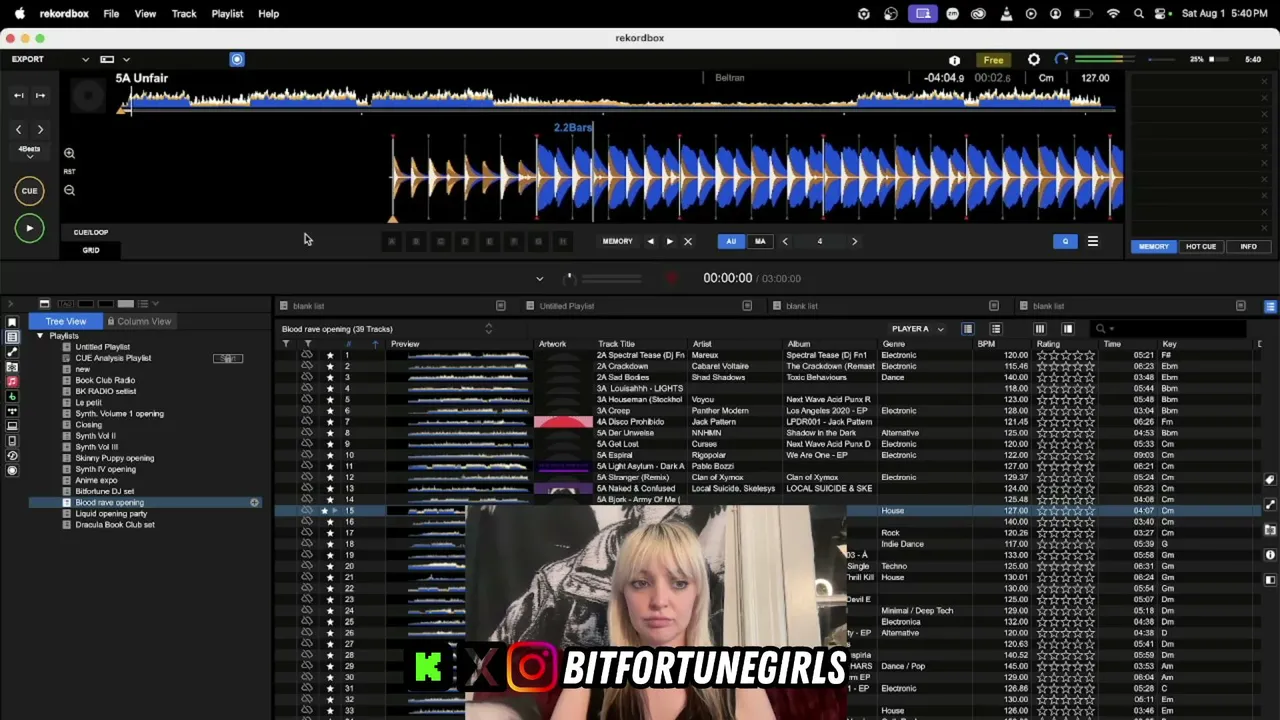Click the blue record indicator icon
Screen dimensions: 1280x720
tap(237, 59)
